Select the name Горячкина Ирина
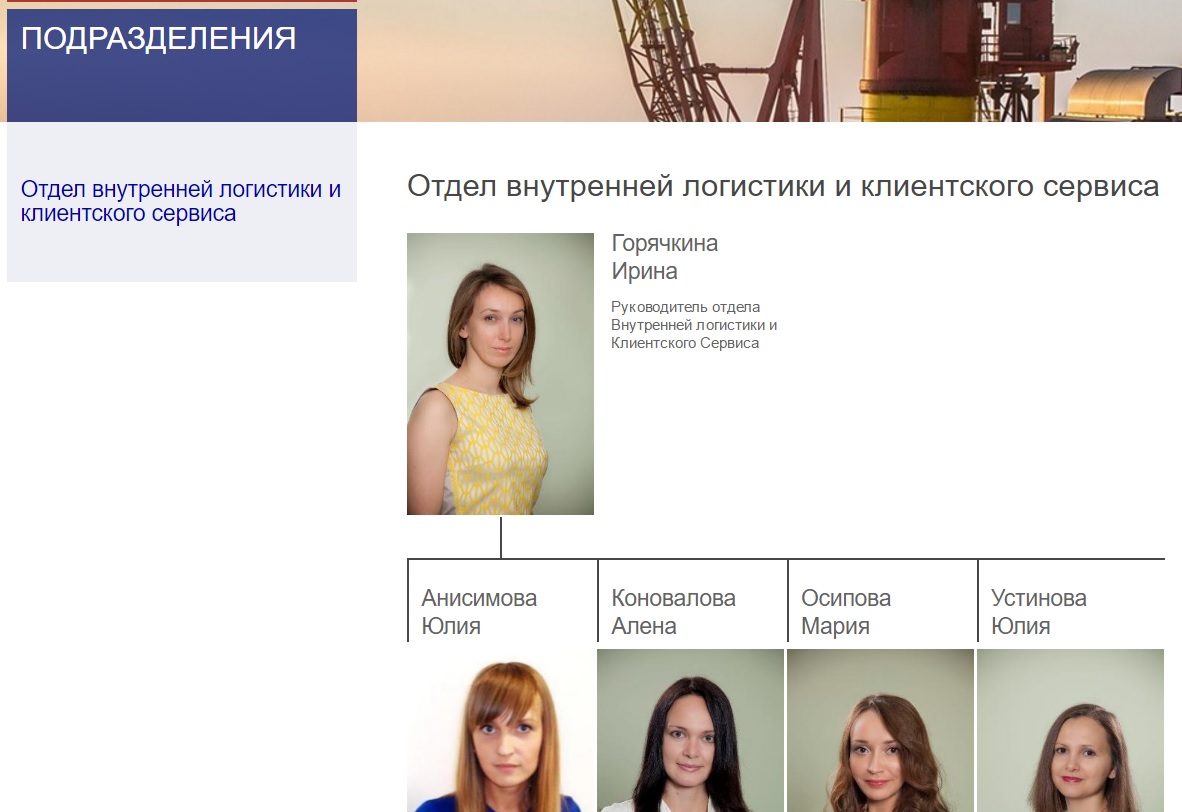The width and height of the screenshot is (1182, 812). [664, 257]
